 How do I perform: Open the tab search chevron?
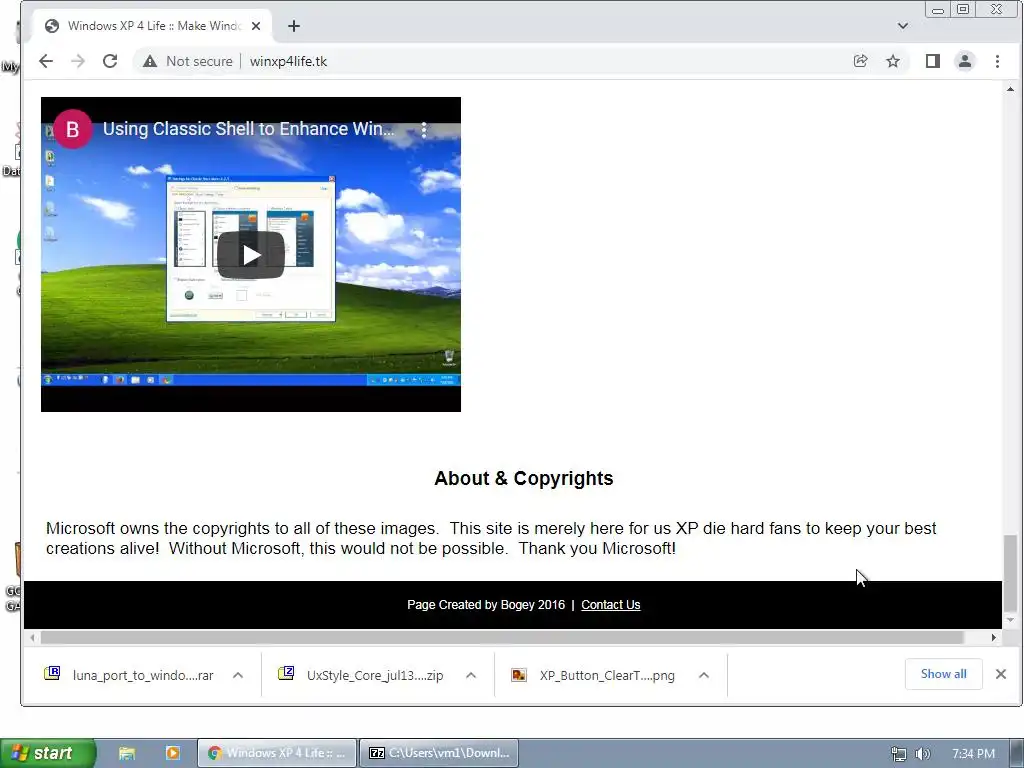903,26
